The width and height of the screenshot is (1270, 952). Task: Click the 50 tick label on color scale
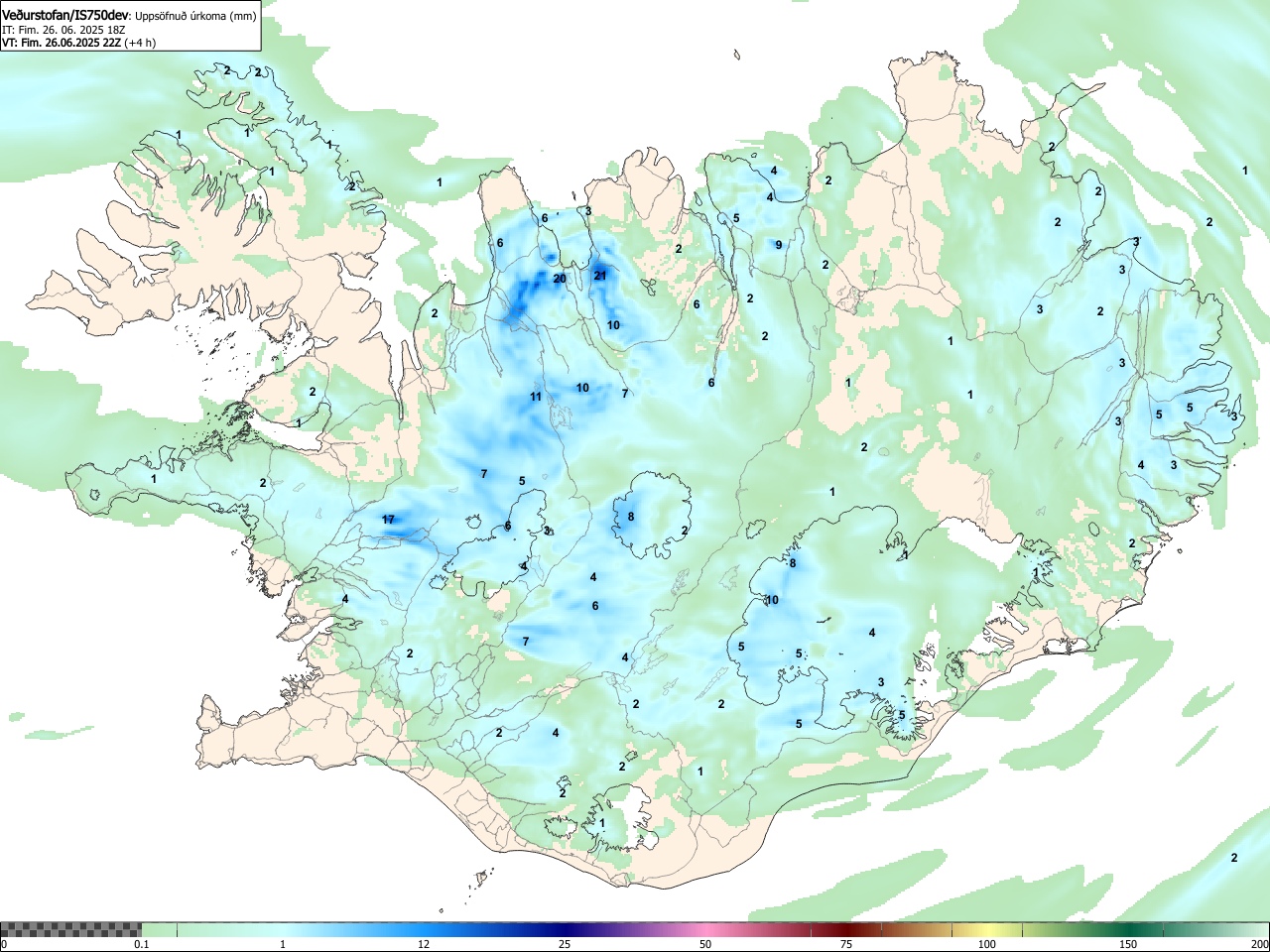[x=705, y=944]
